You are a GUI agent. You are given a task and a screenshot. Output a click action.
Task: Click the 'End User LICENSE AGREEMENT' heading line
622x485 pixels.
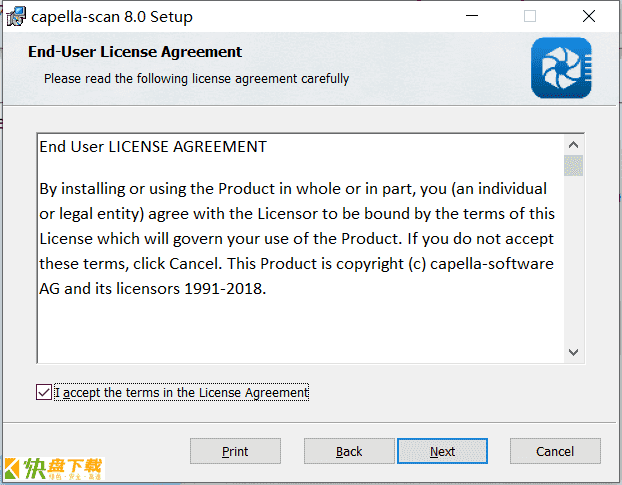tap(153, 147)
